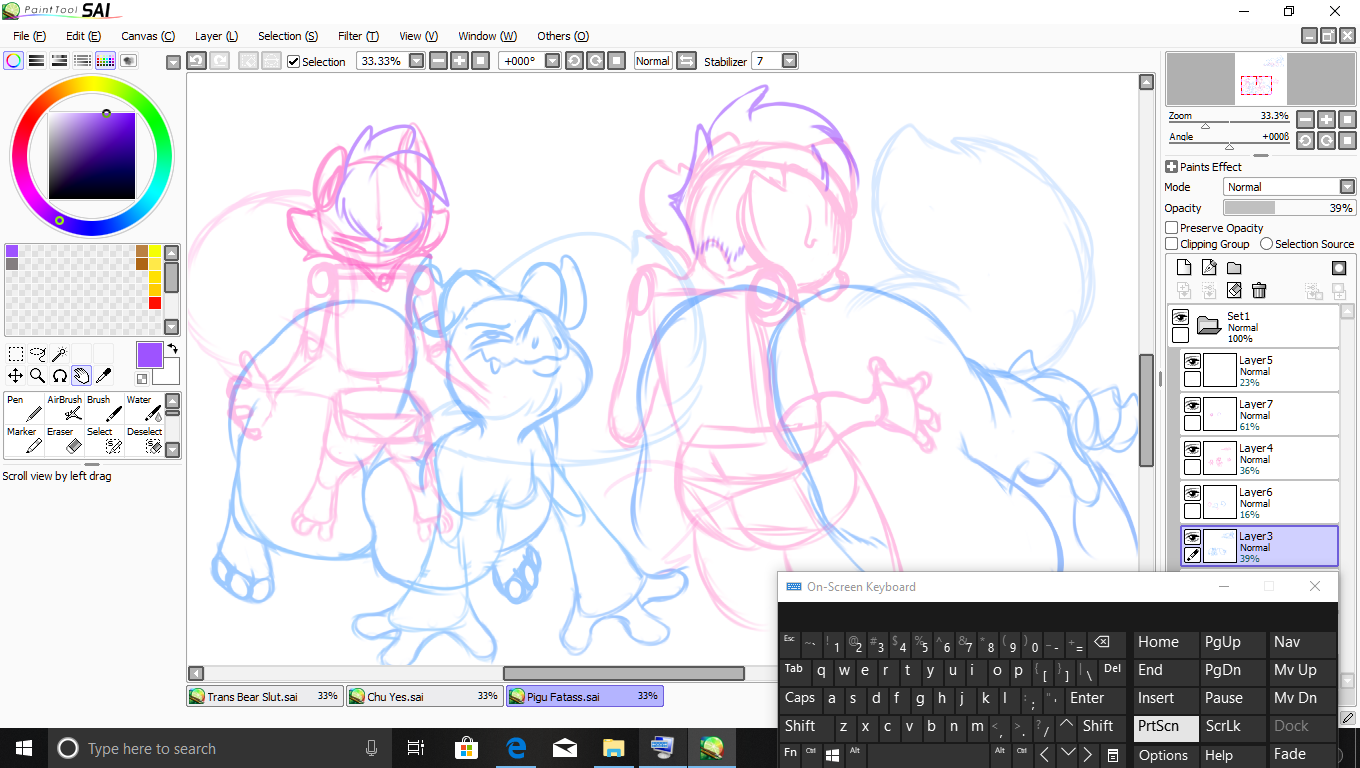Adjust the layer Opacity slider

[1290, 208]
